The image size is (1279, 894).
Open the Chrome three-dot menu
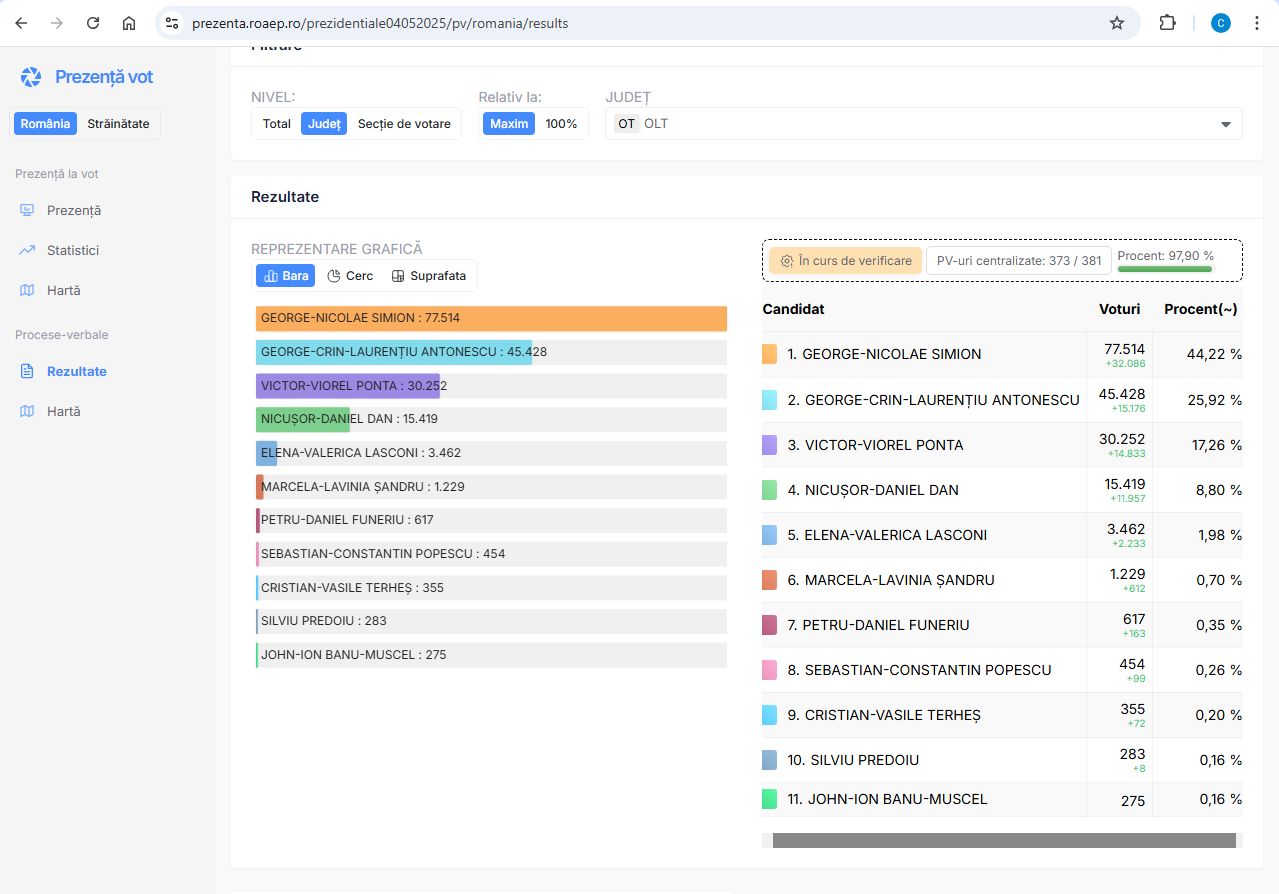tap(1257, 23)
